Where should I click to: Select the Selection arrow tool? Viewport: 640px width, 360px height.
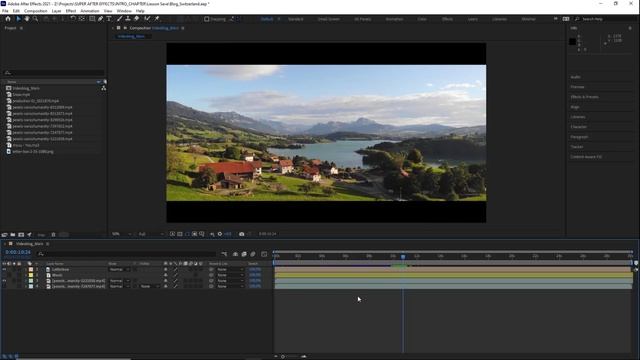click(18, 19)
